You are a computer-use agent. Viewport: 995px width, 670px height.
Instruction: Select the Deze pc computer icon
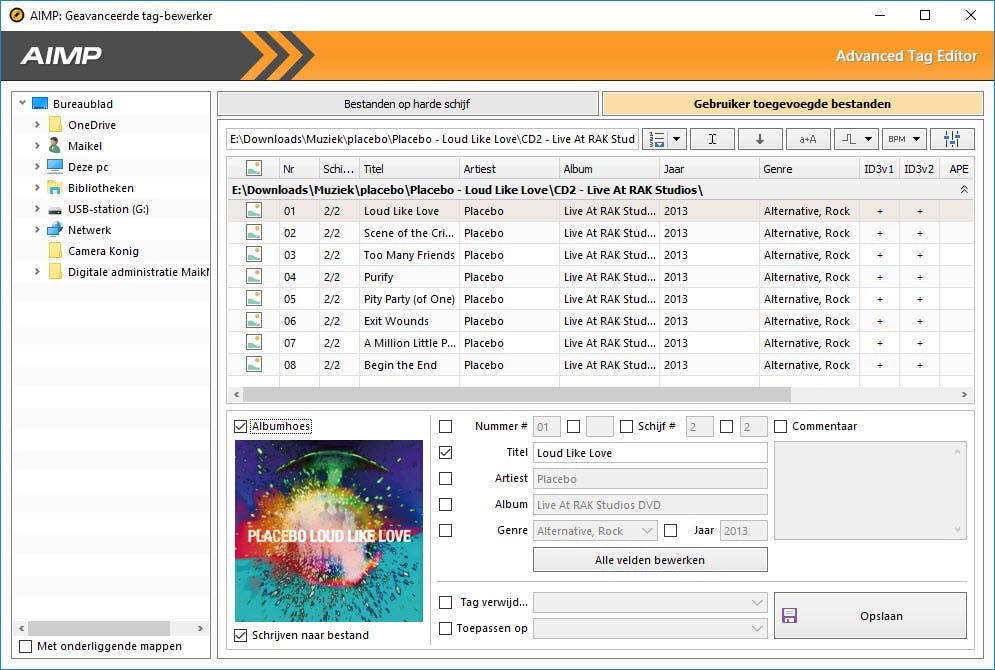click(55, 166)
